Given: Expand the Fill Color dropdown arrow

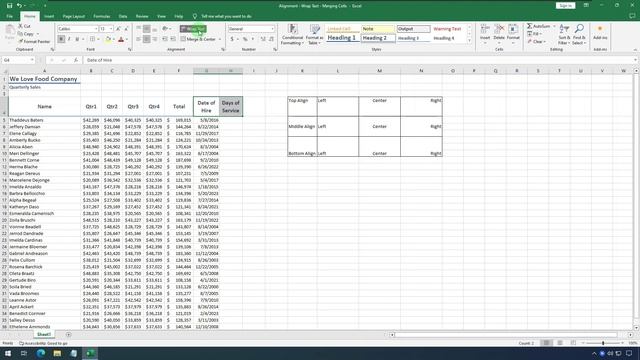Looking at the screenshot, I should click(113, 39).
